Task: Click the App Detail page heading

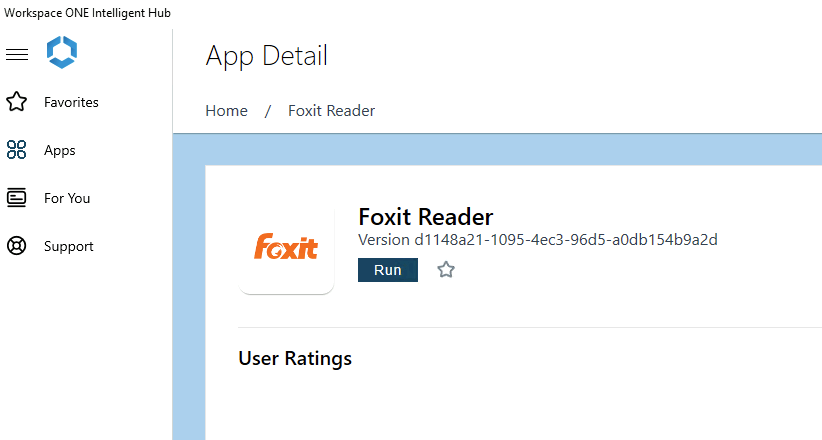Action: point(266,56)
